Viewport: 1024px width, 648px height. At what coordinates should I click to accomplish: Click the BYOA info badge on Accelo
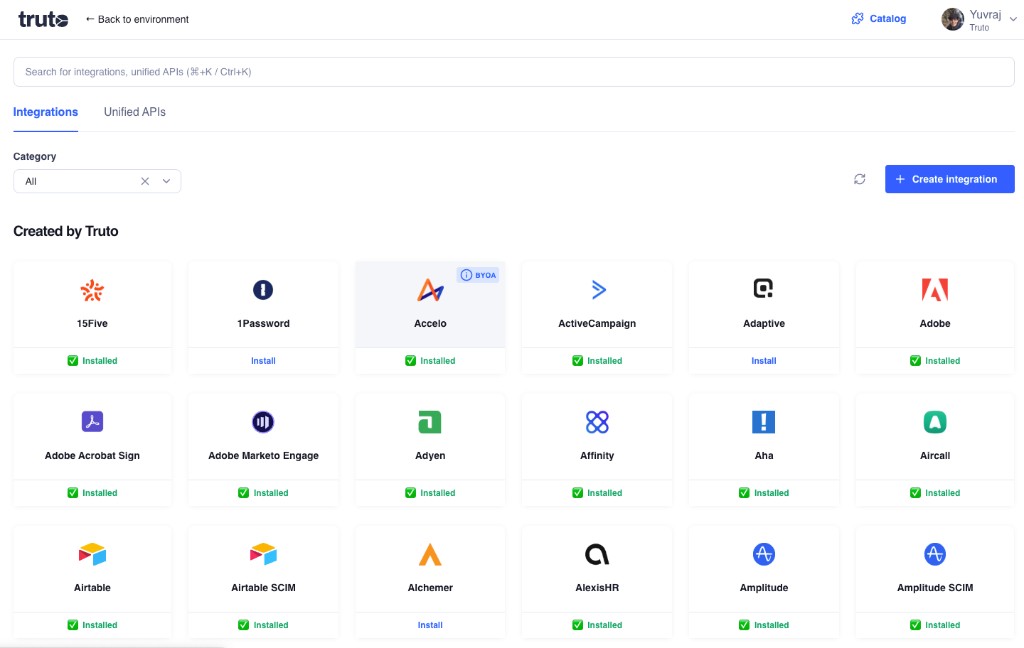[477, 275]
